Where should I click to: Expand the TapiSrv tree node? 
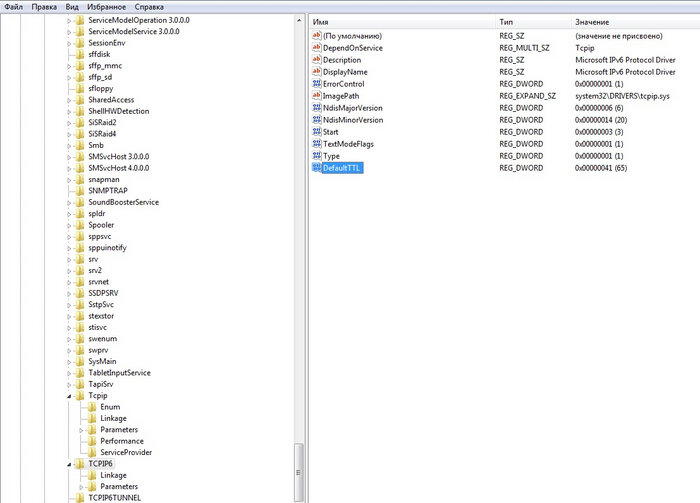[69, 385]
